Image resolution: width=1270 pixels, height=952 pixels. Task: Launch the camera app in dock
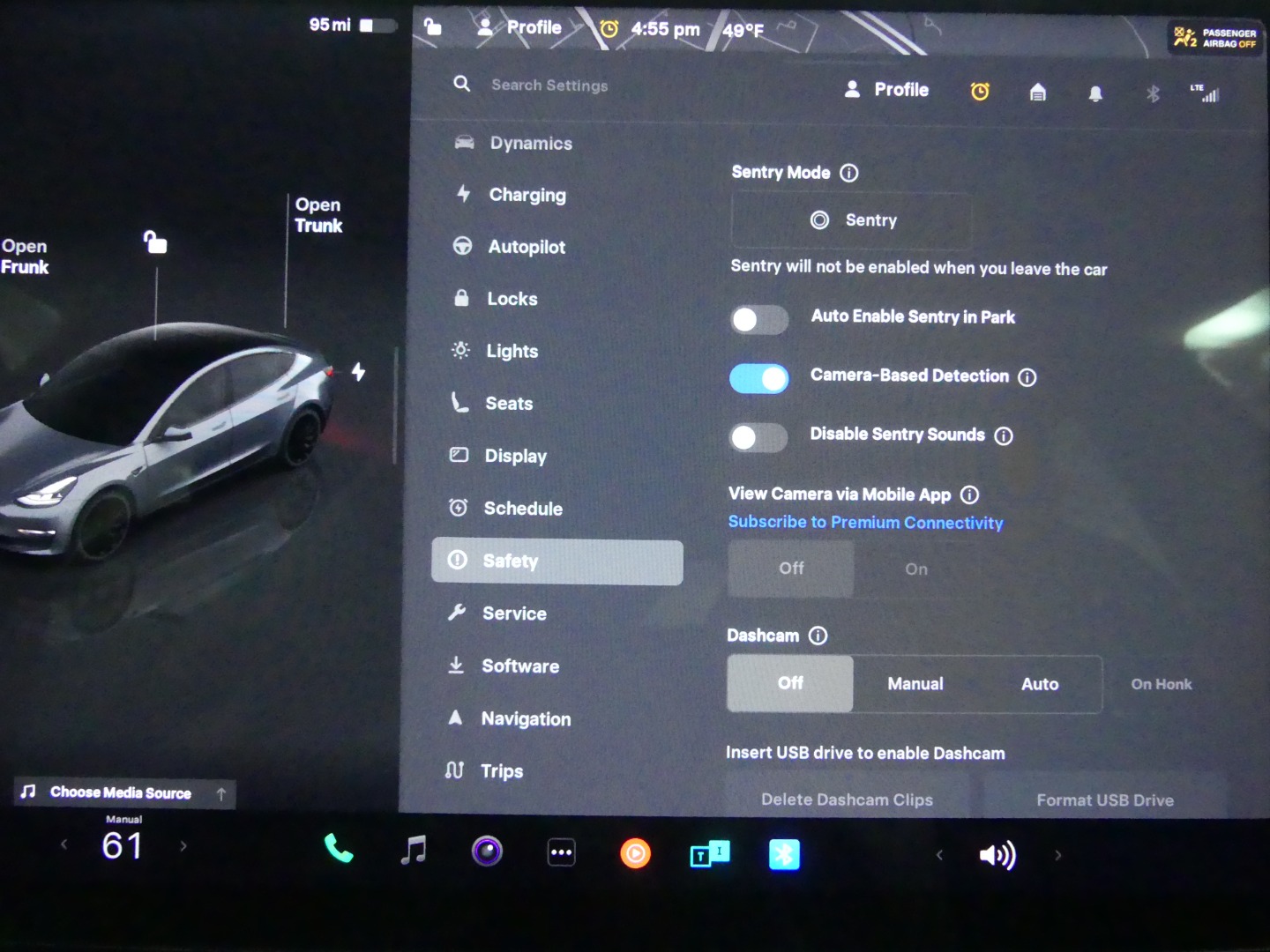(x=487, y=852)
